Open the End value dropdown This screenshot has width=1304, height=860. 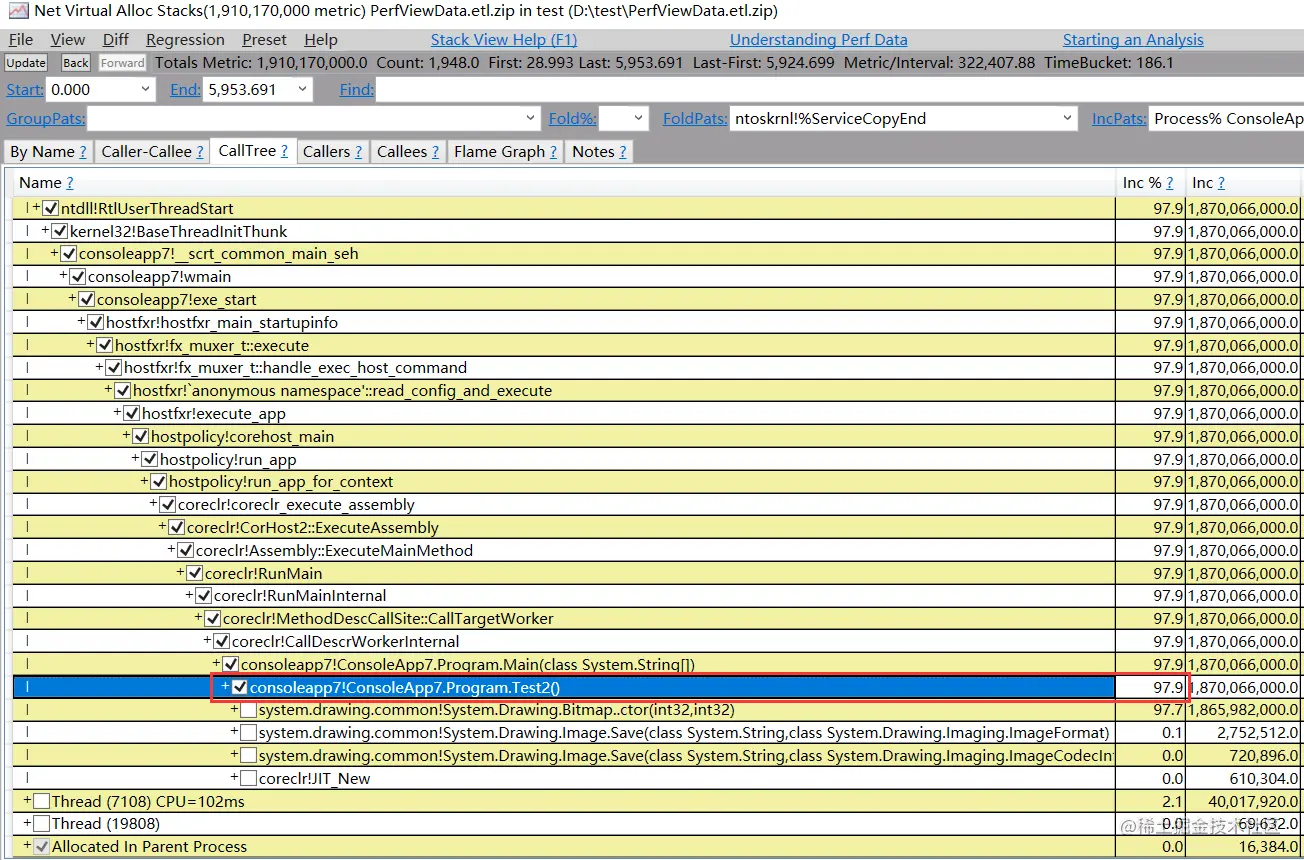point(302,90)
